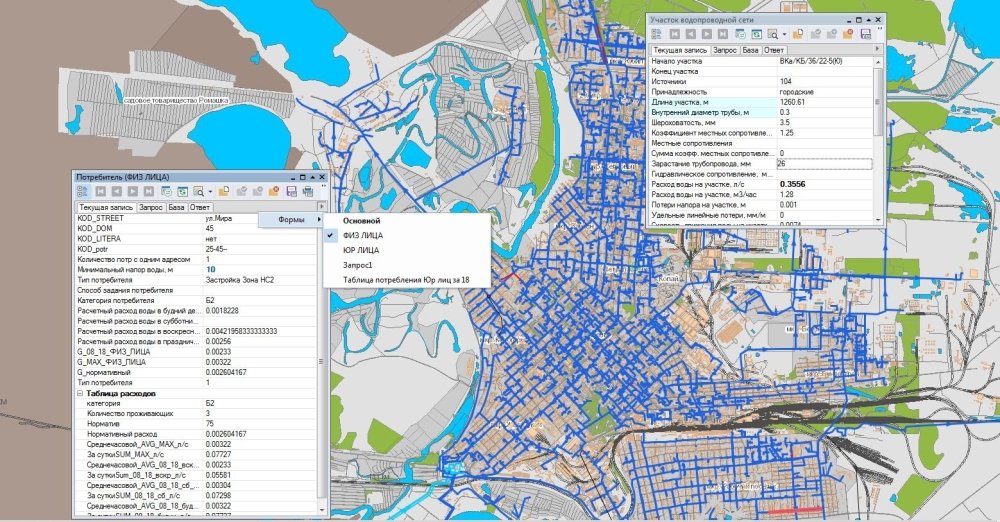Viewport: 1000px width, 522px height.
Task: Open search dropdown arrow in Потребитель toolbar
Action: point(210,191)
